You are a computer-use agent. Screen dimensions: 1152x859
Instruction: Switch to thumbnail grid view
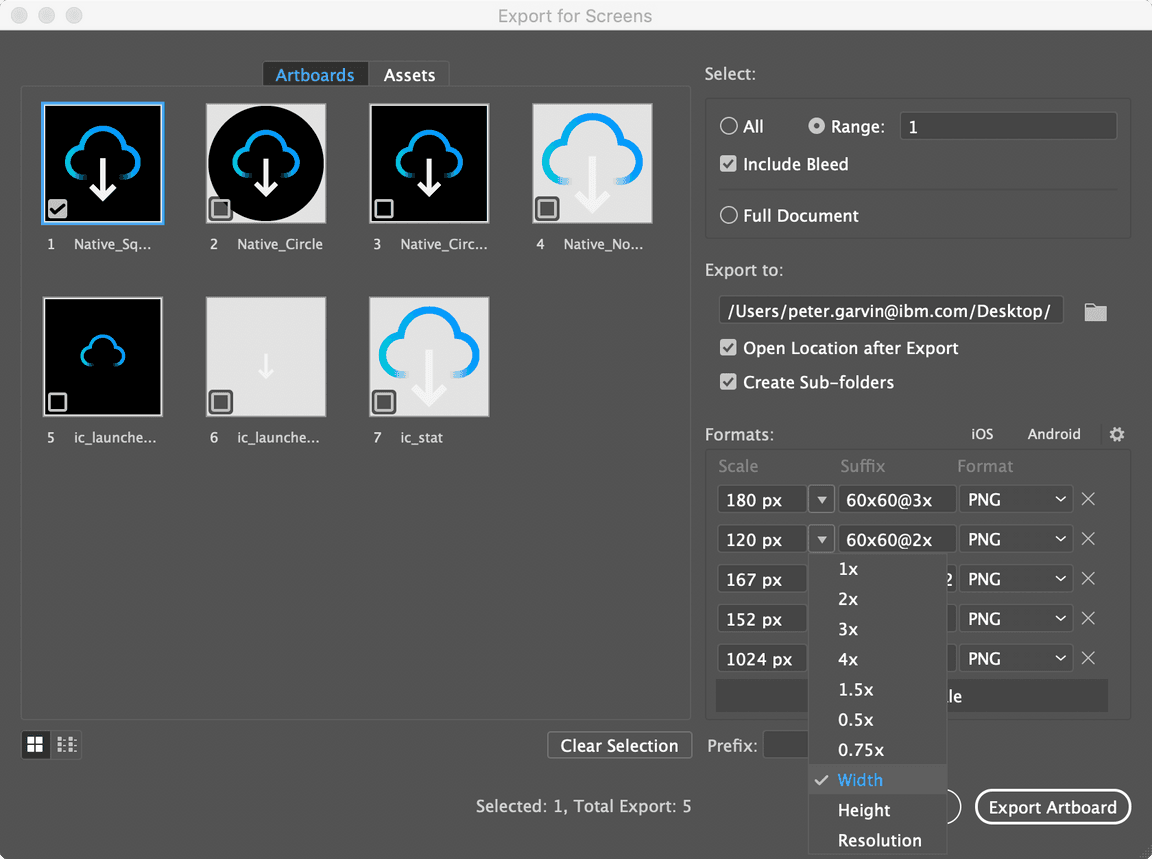pyautogui.click(x=35, y=745)
